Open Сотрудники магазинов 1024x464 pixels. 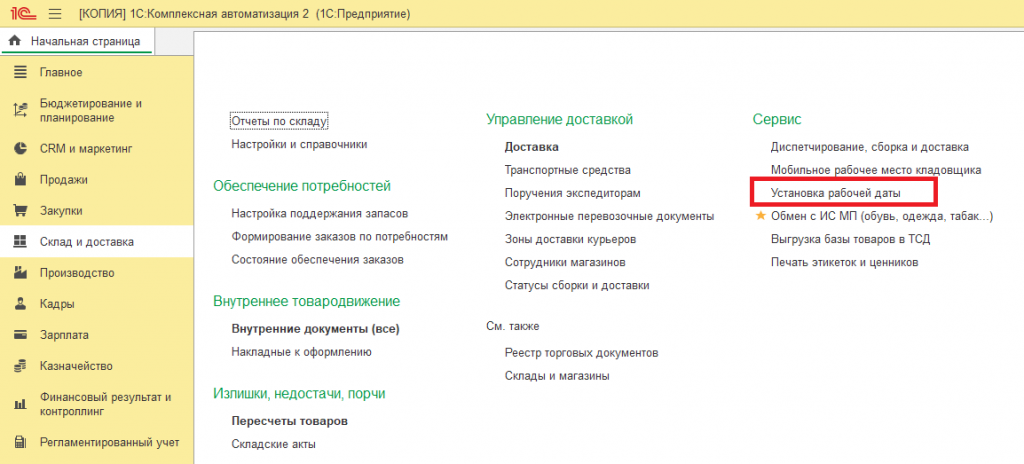566,262
